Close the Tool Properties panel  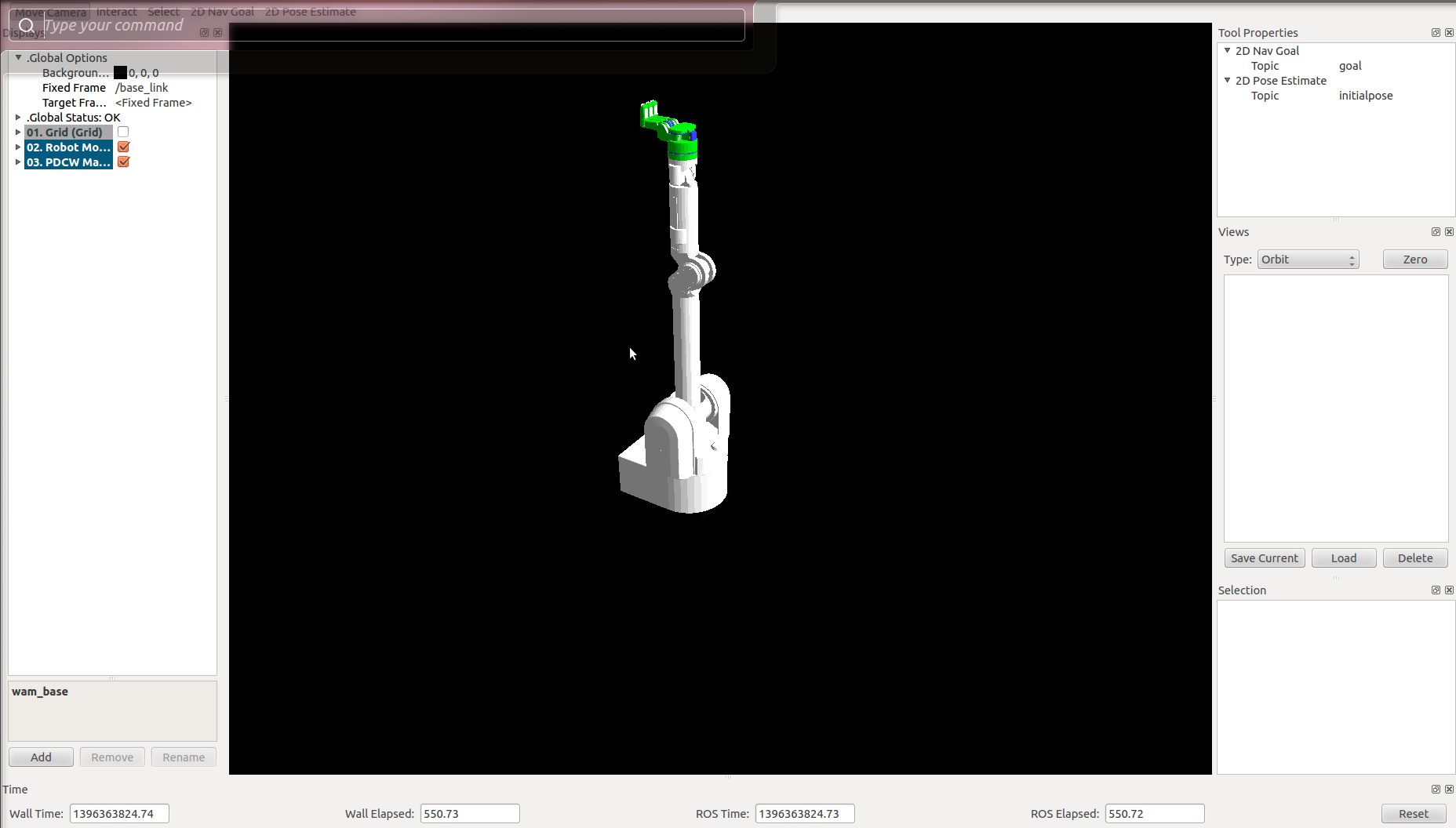click(x=1449, y=33)
